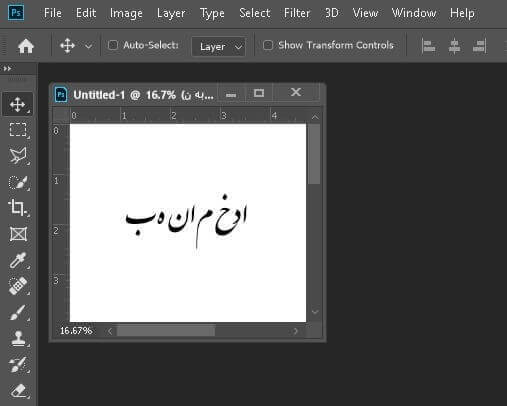Open the File menu
This screenshot has height=406, width=507.
click(x=53, y=13)
